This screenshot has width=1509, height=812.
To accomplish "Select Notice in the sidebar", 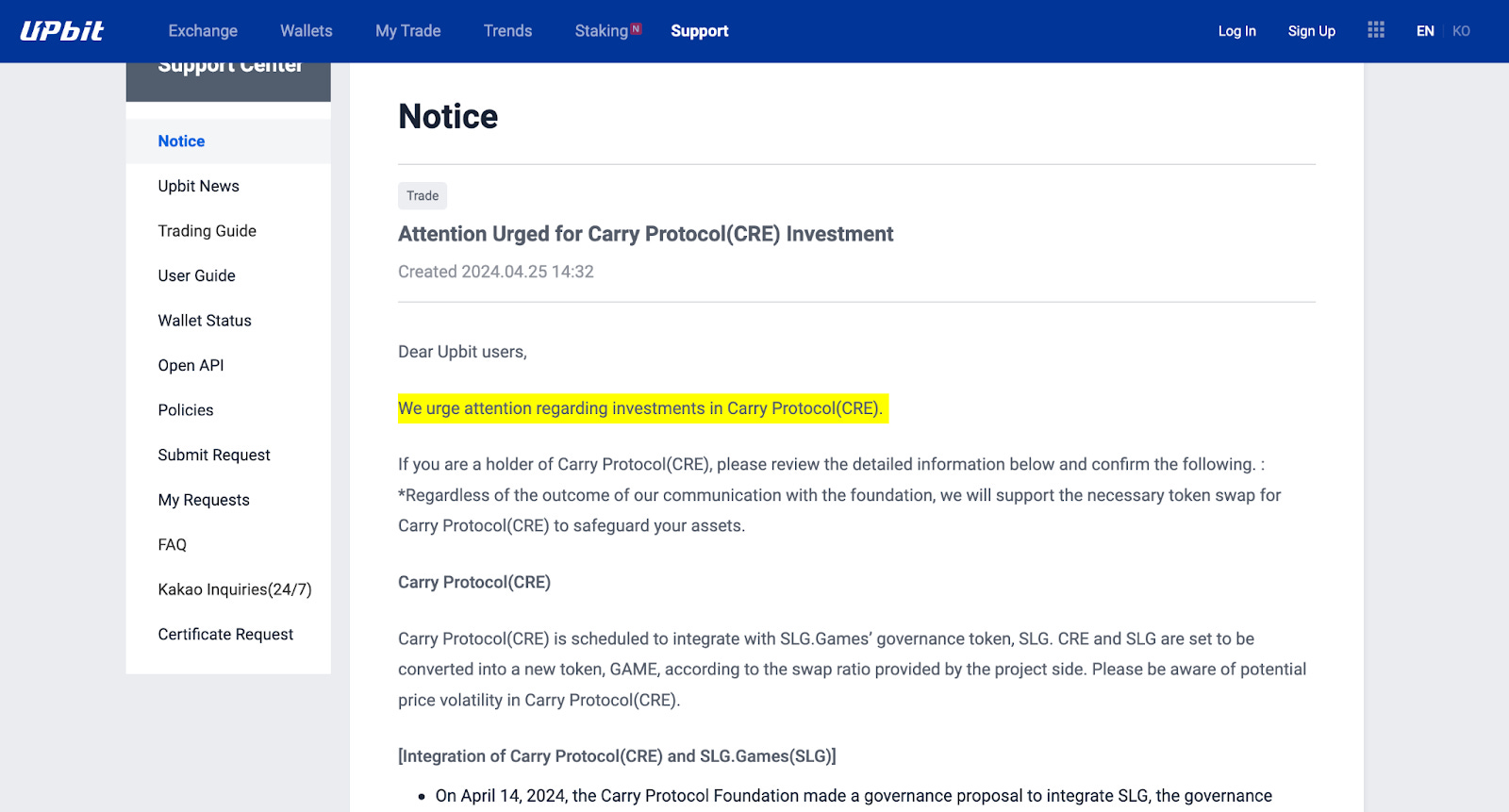I will [228, 141].
